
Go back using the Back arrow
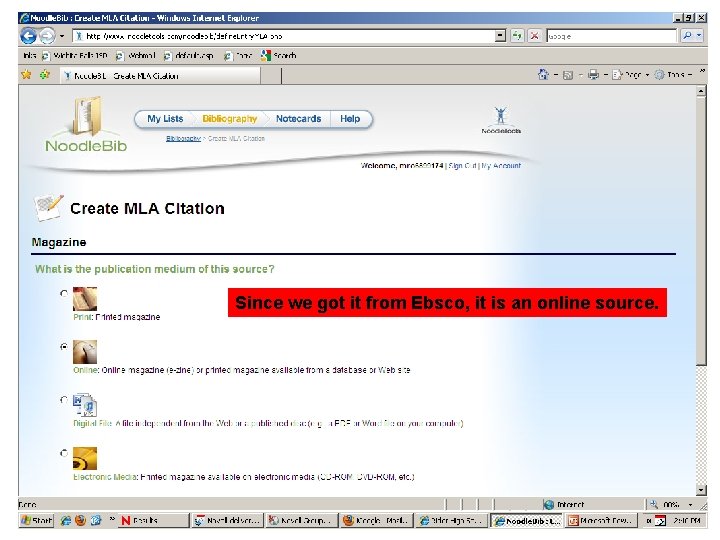28,36
